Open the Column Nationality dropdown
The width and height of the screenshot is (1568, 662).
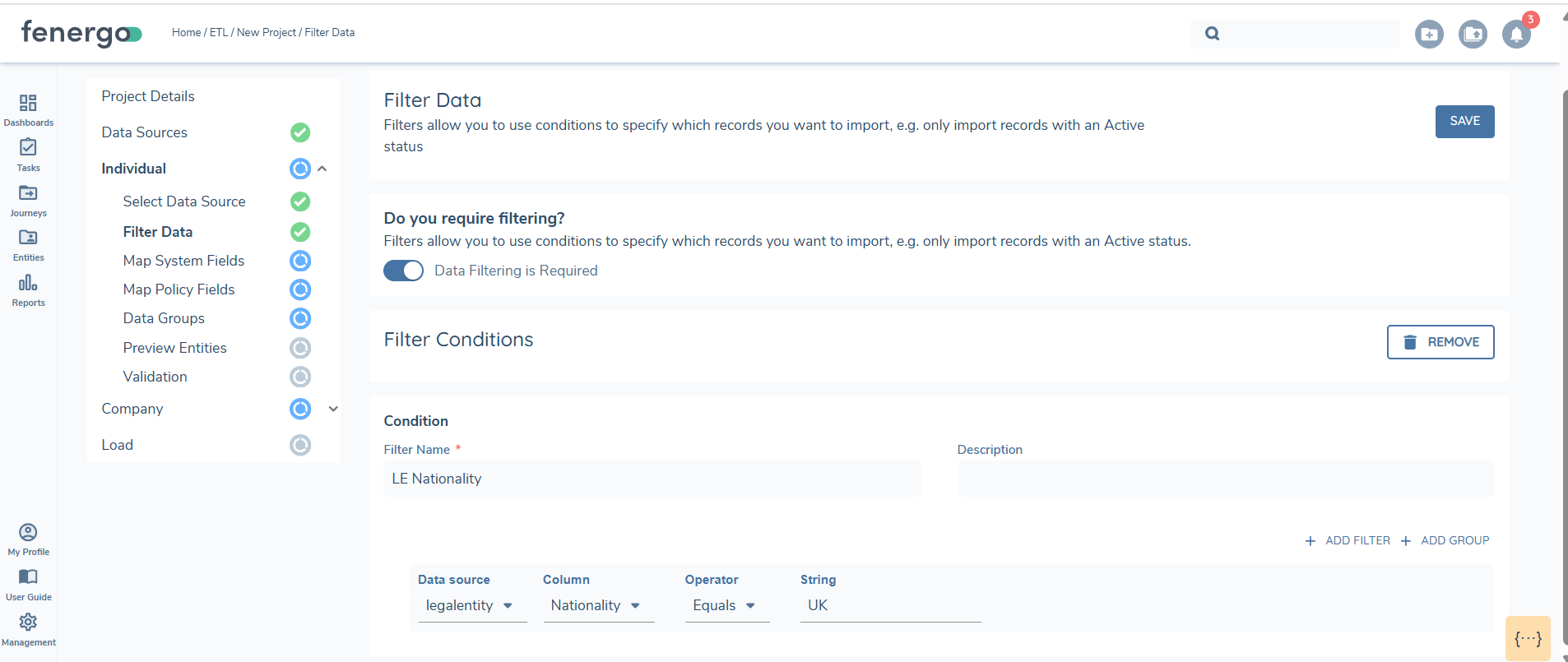(x=596, y=606)
